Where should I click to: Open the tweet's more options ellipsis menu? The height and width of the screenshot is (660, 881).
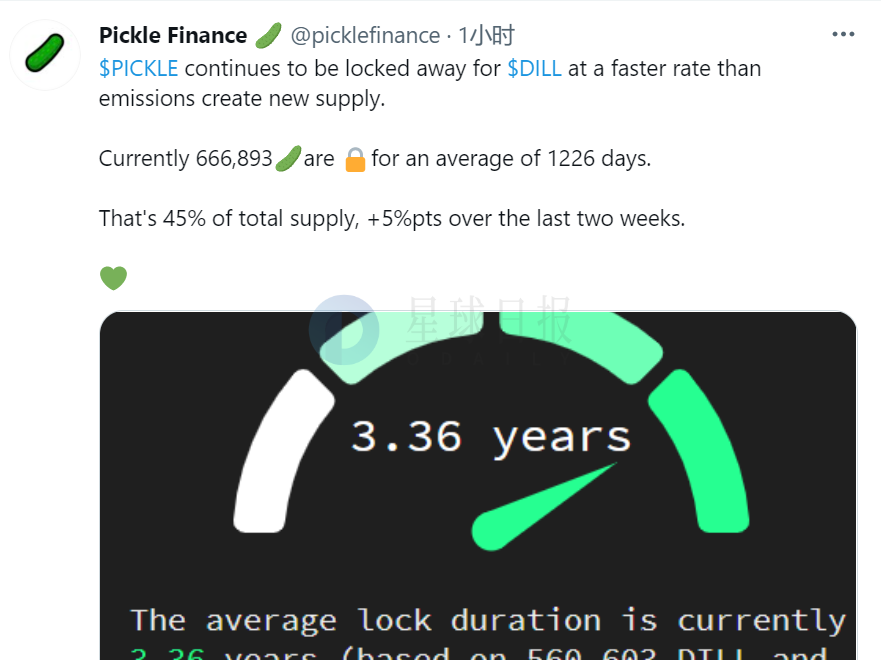(x=843, y=34)
